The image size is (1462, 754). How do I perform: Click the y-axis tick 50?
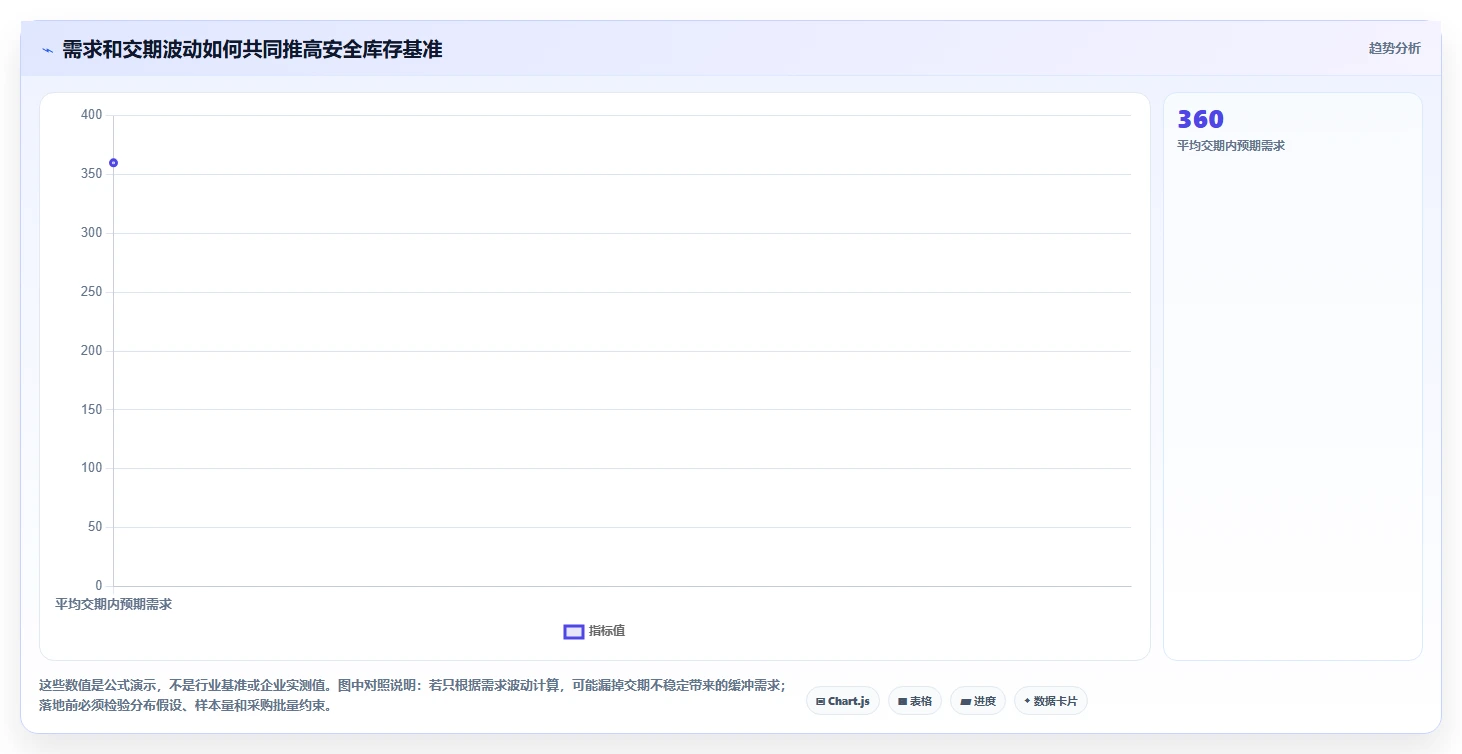click(x=96, y=527)
